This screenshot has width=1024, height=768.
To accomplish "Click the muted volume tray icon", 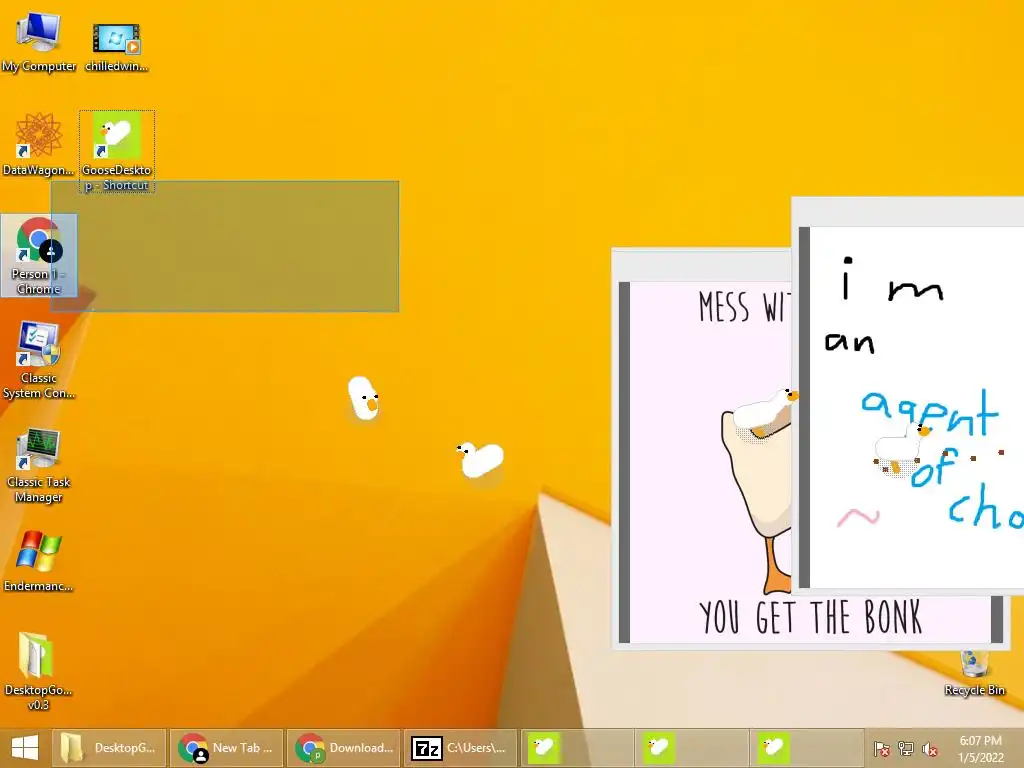I will click(929, 748).
